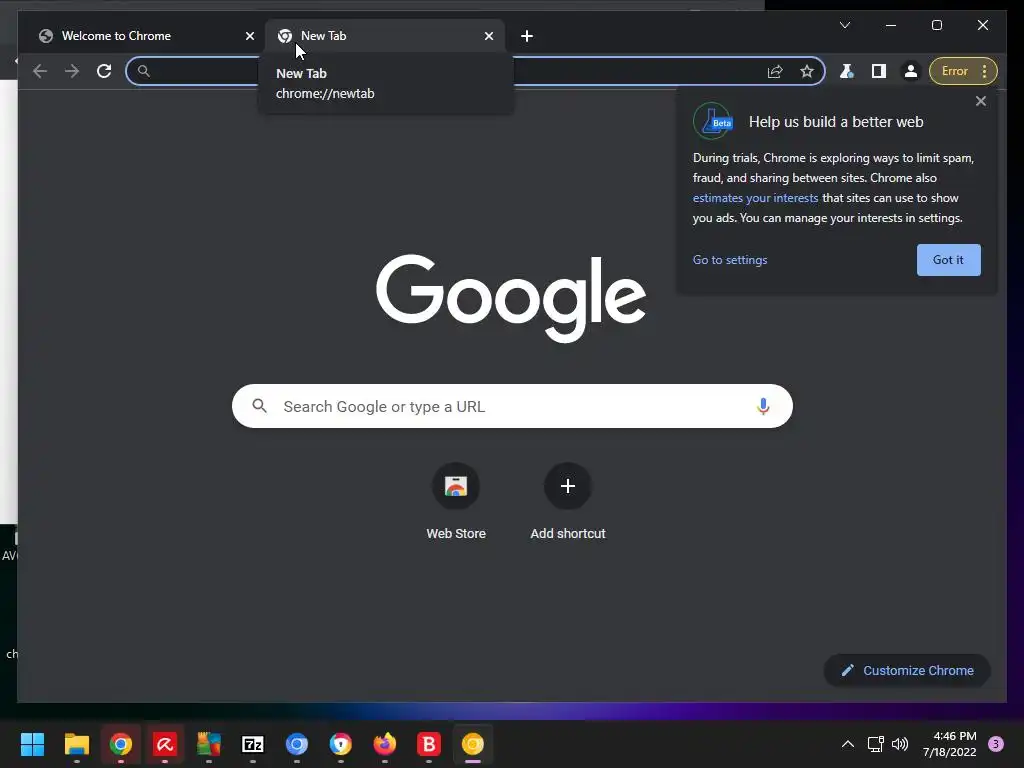Open the volume tray icon

point(900,744)
